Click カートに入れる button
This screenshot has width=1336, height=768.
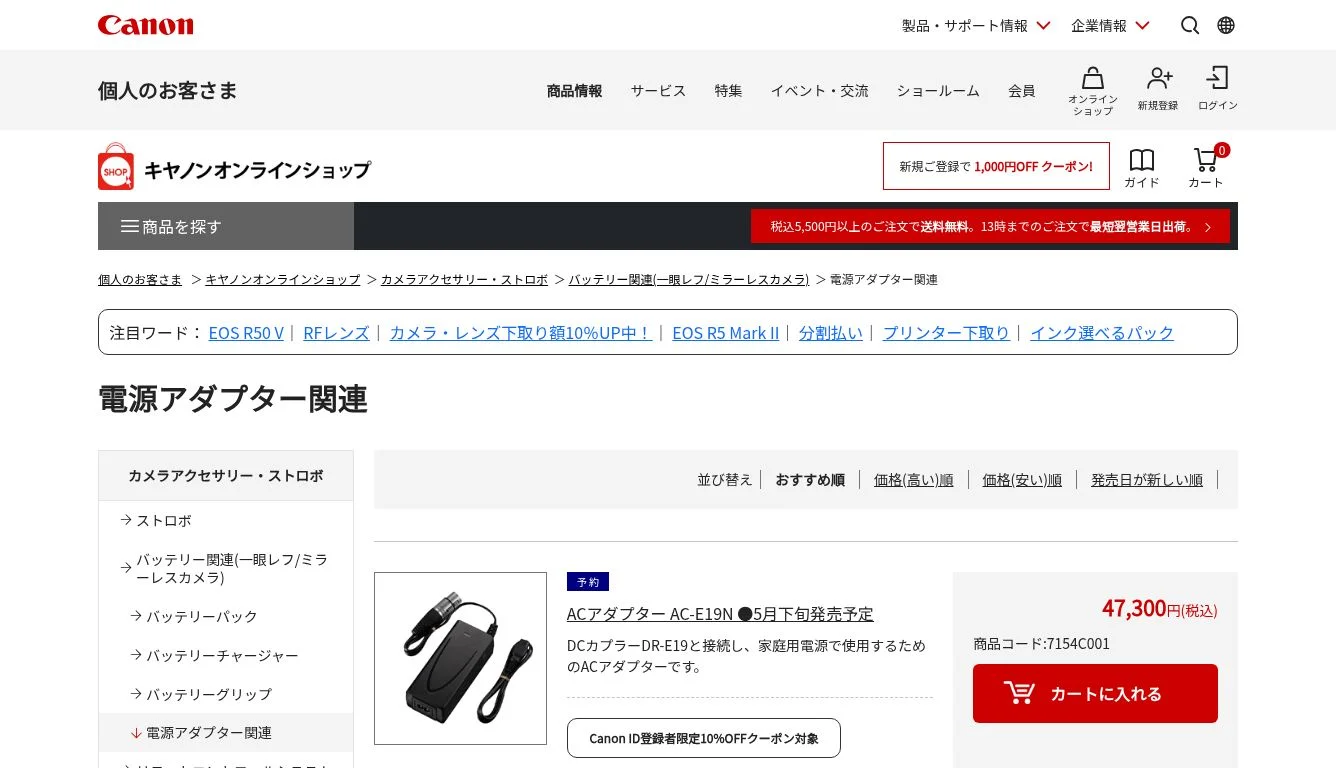click(1095, 693)
